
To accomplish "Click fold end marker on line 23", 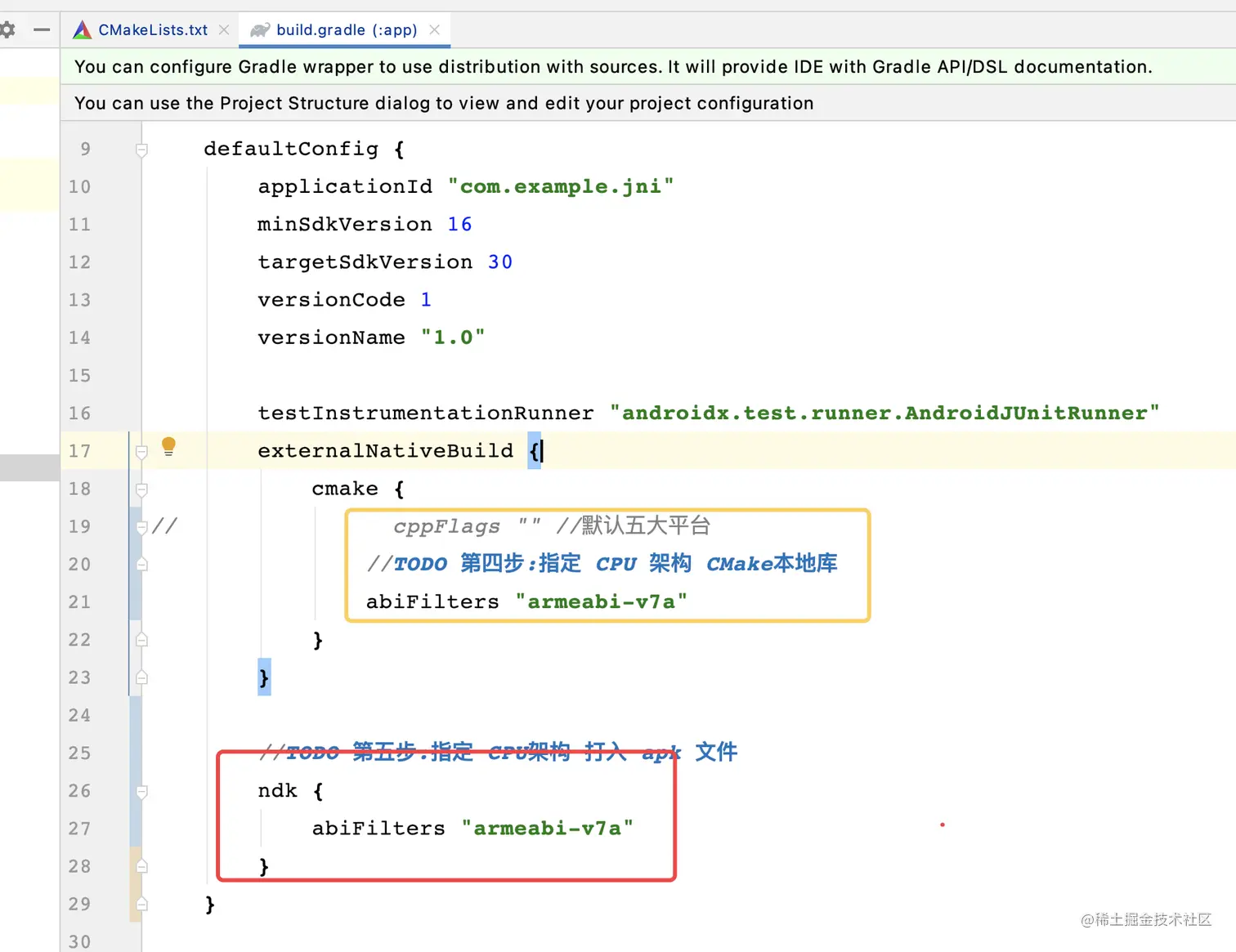I will (141, 677).
